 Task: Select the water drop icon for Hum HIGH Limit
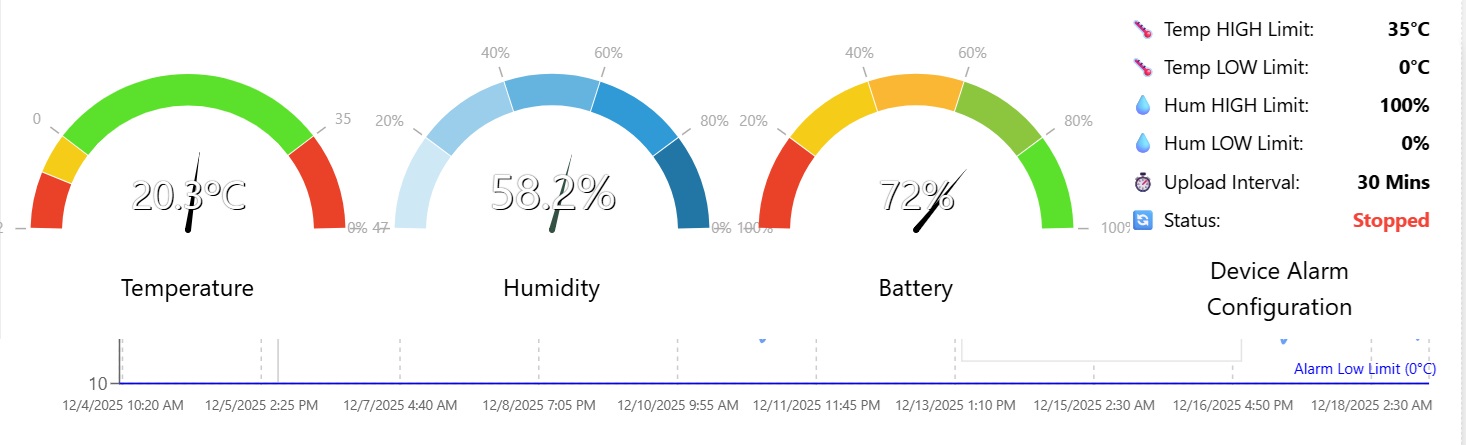click(1143, 105)
